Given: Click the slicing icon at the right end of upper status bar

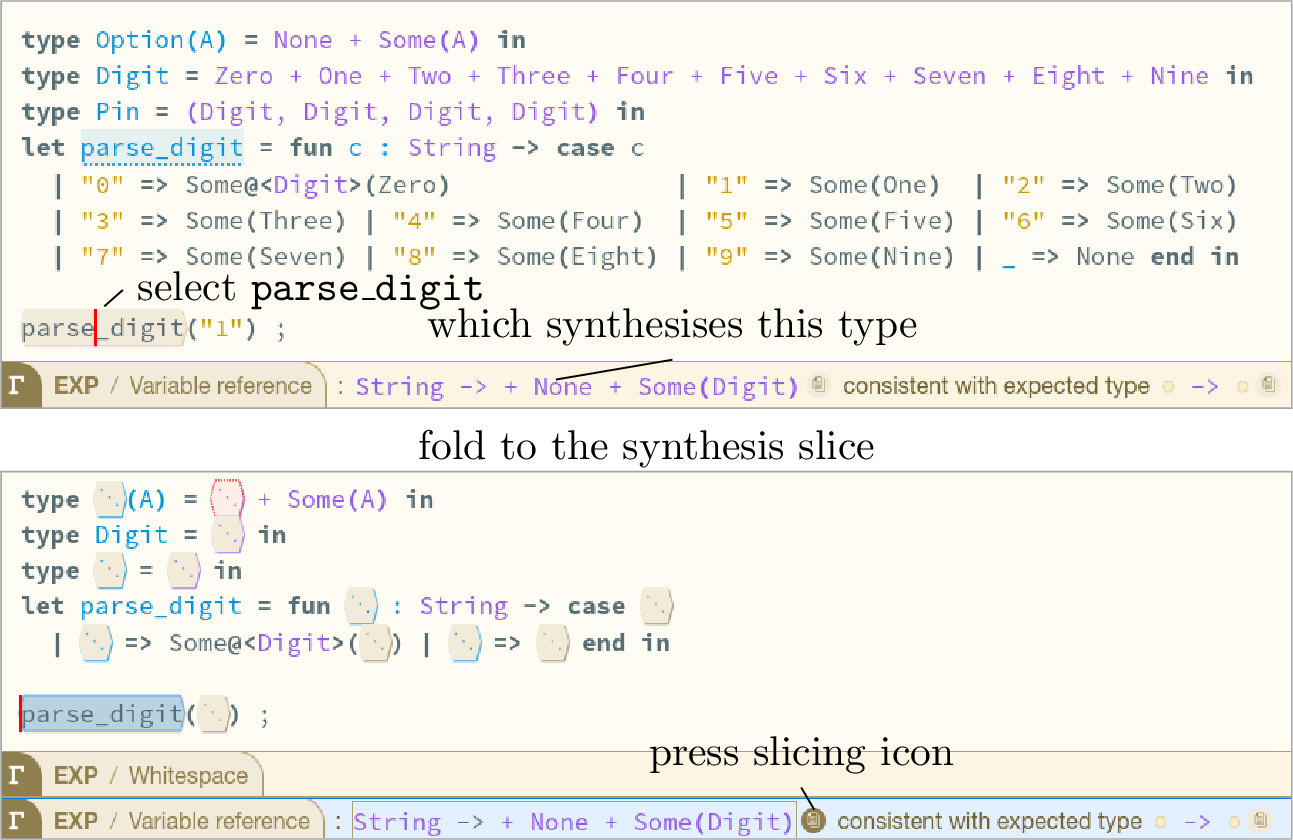Looking at the screenshot, I should (1269, 385).
